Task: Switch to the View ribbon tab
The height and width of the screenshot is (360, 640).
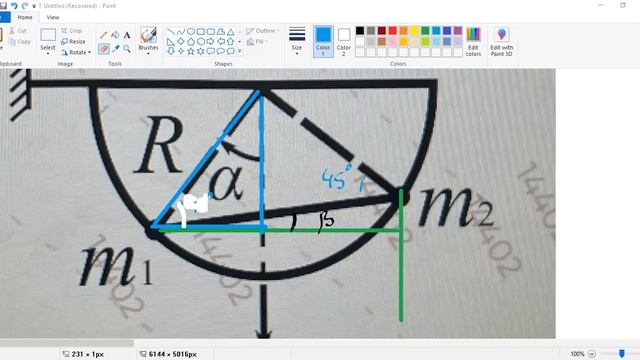Action: tap(53, 17)
